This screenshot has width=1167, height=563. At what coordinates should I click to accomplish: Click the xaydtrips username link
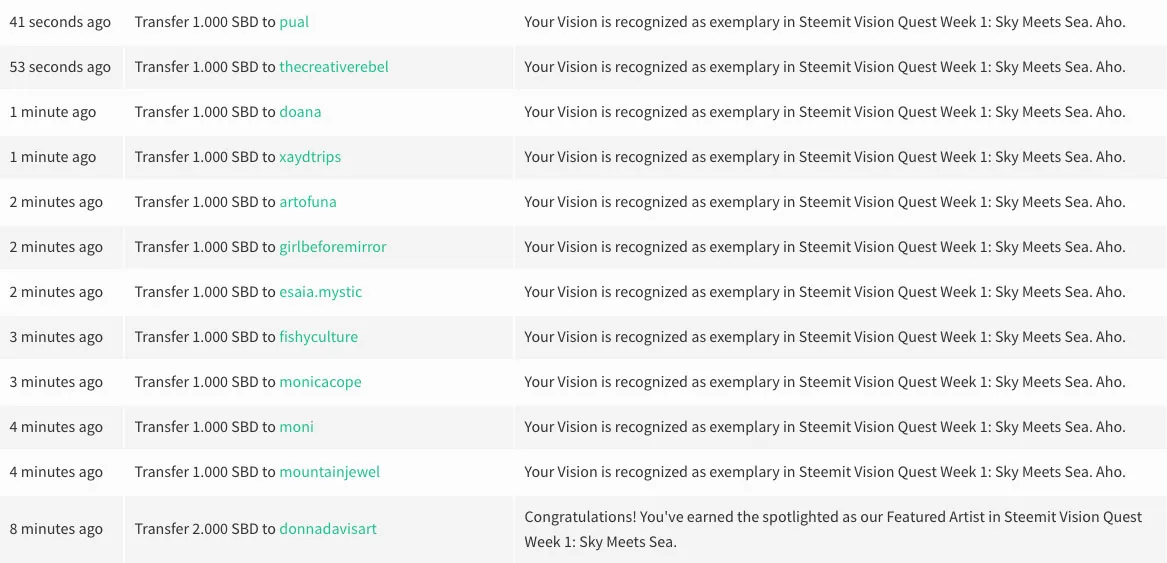coord(310,157)
